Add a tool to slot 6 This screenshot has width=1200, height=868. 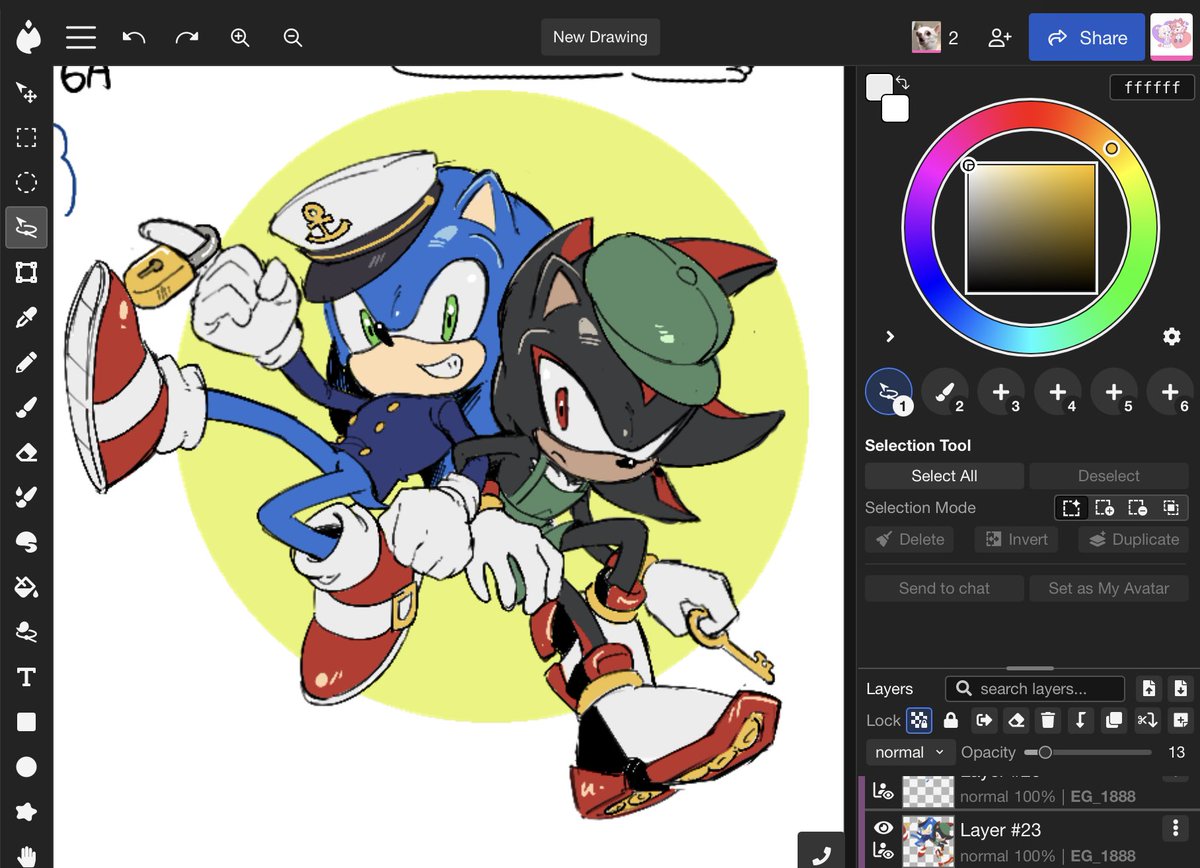[1170, 392]
